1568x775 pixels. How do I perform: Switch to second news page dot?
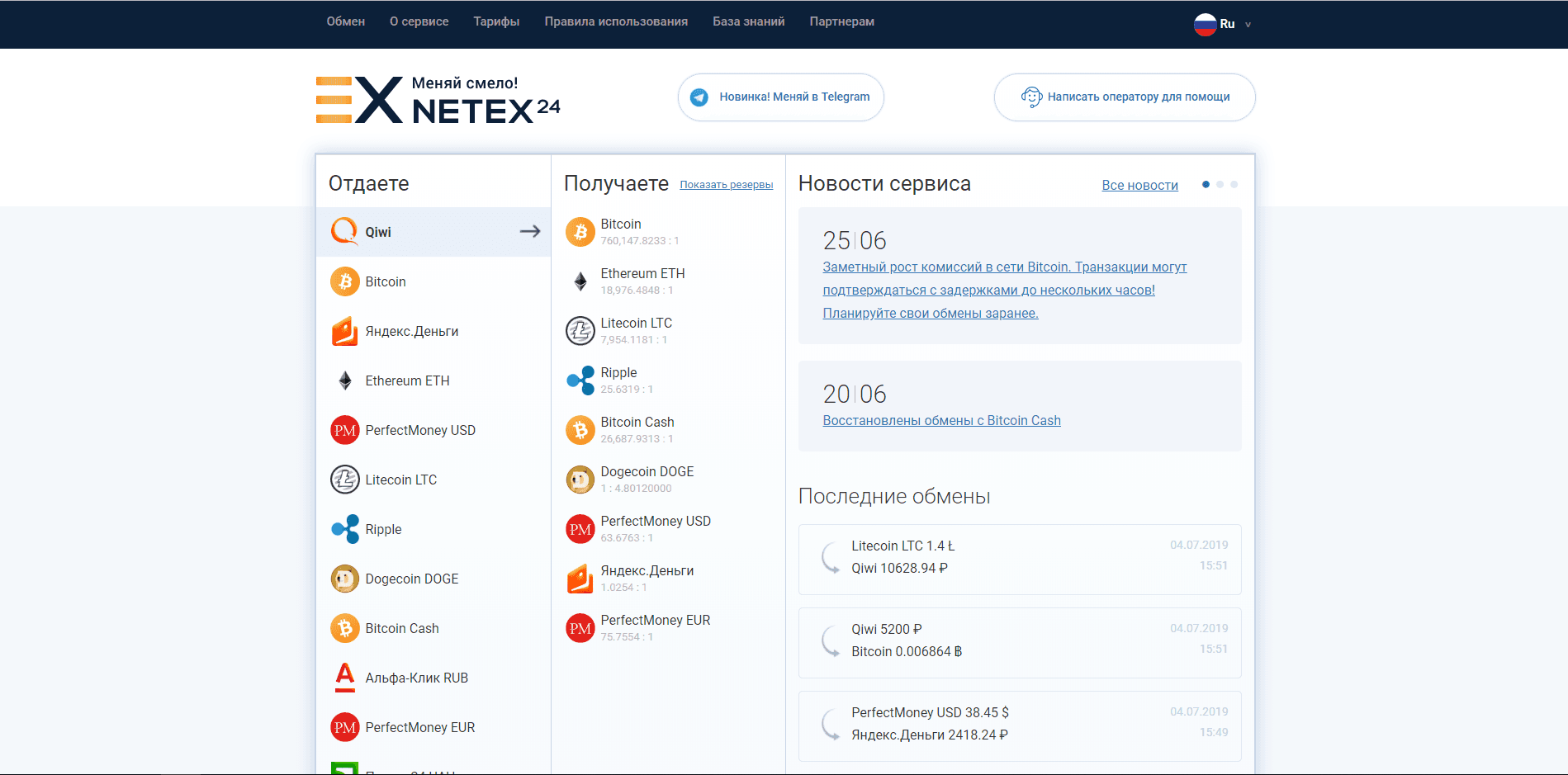click(x=1220, y=185)
